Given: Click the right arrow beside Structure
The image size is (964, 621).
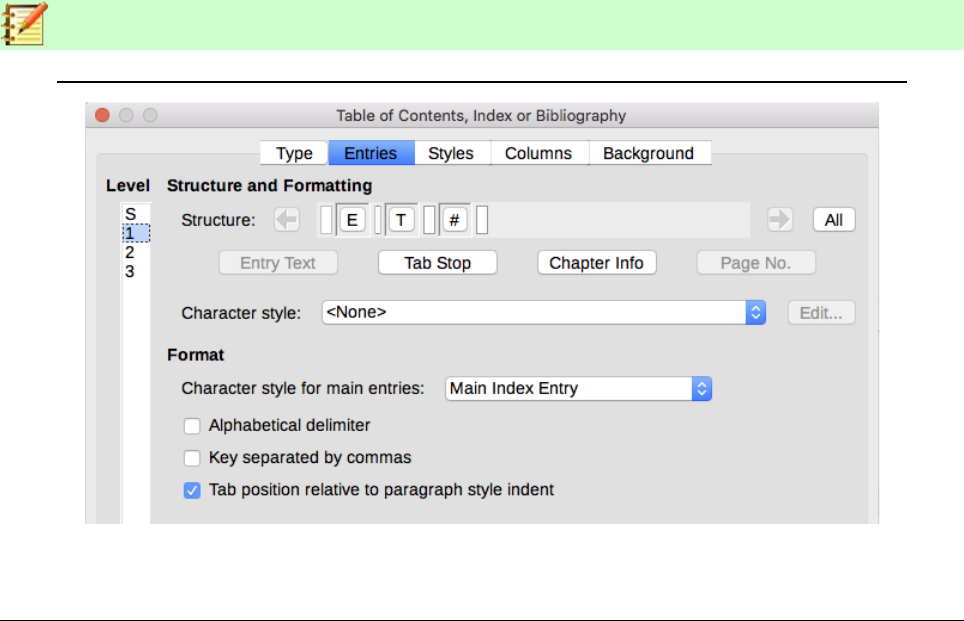Looking at the screenshot, I should (780, 221).
